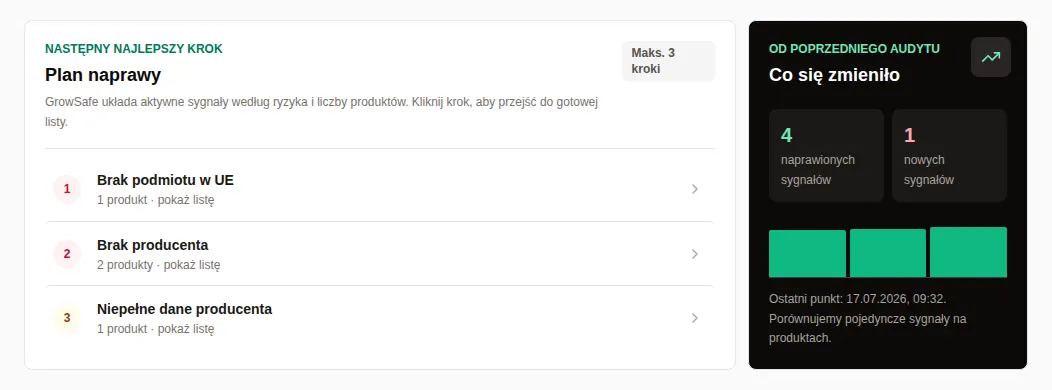
Task: Click the number 1 step badge
Action: click(x=66, y=189)
